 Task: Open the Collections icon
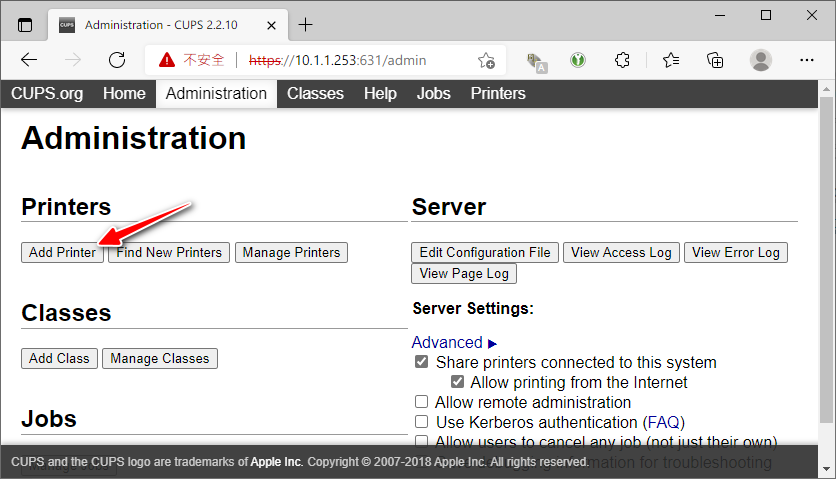coord(715,60)
